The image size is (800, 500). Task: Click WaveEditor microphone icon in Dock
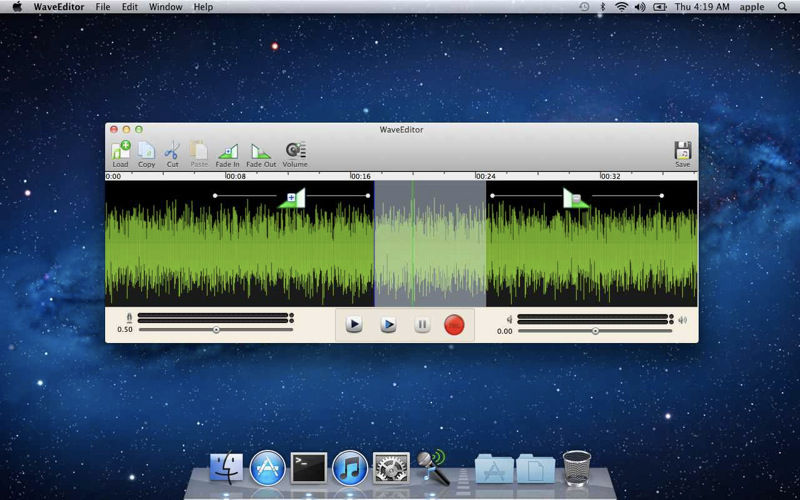433,467
